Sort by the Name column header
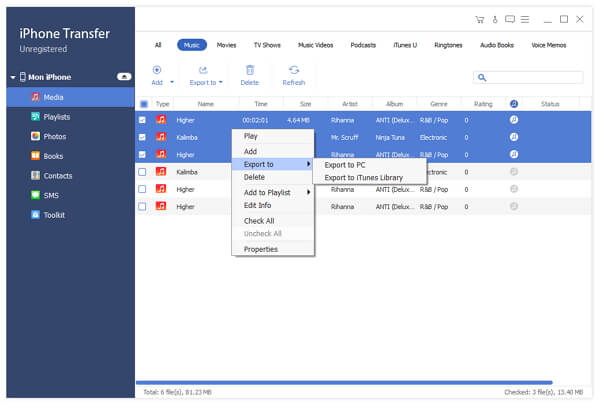 (x=206, y=104)
